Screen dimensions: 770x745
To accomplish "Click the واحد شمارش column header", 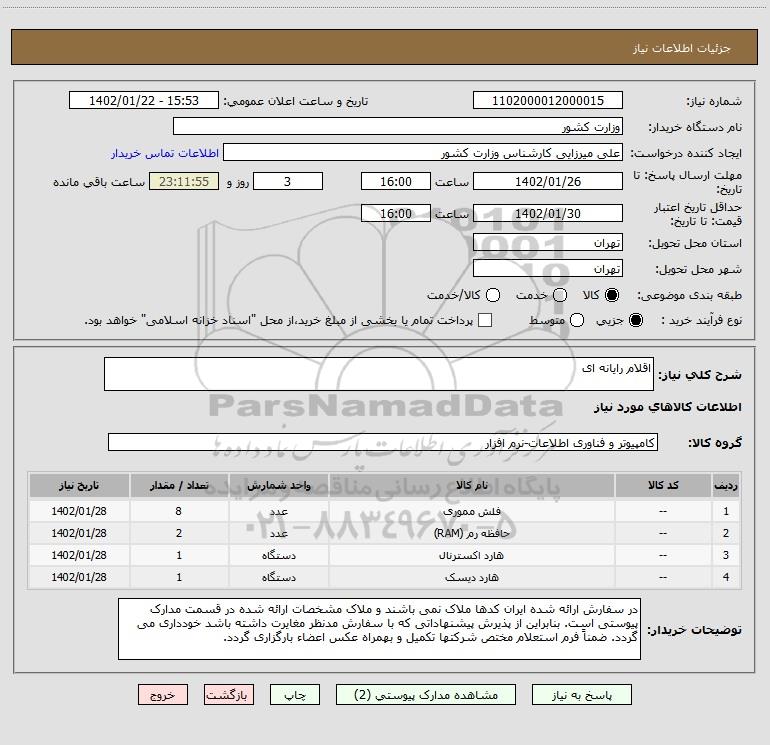I will click(x=278, y=485).
